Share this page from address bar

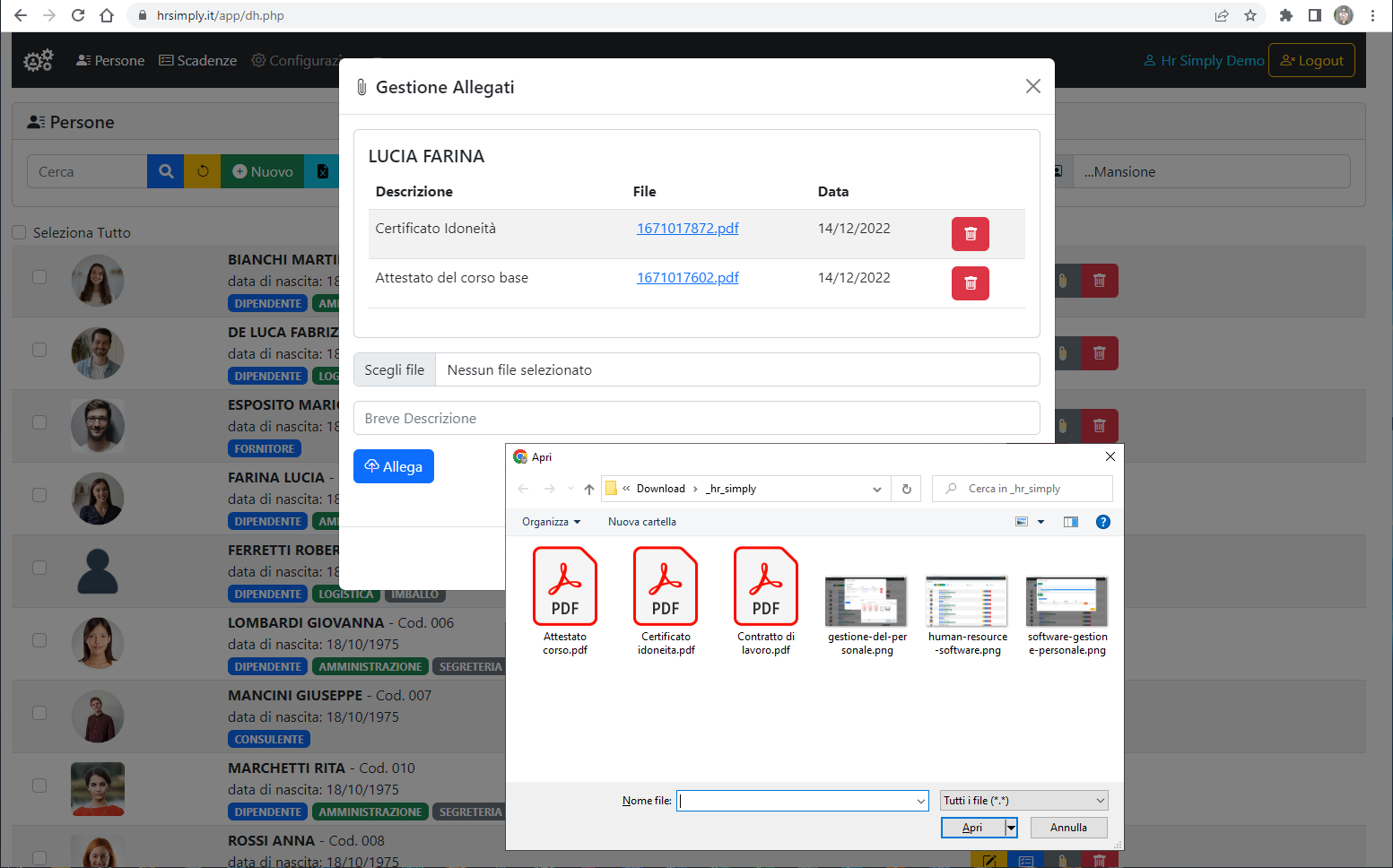(x=1222, y=15)
